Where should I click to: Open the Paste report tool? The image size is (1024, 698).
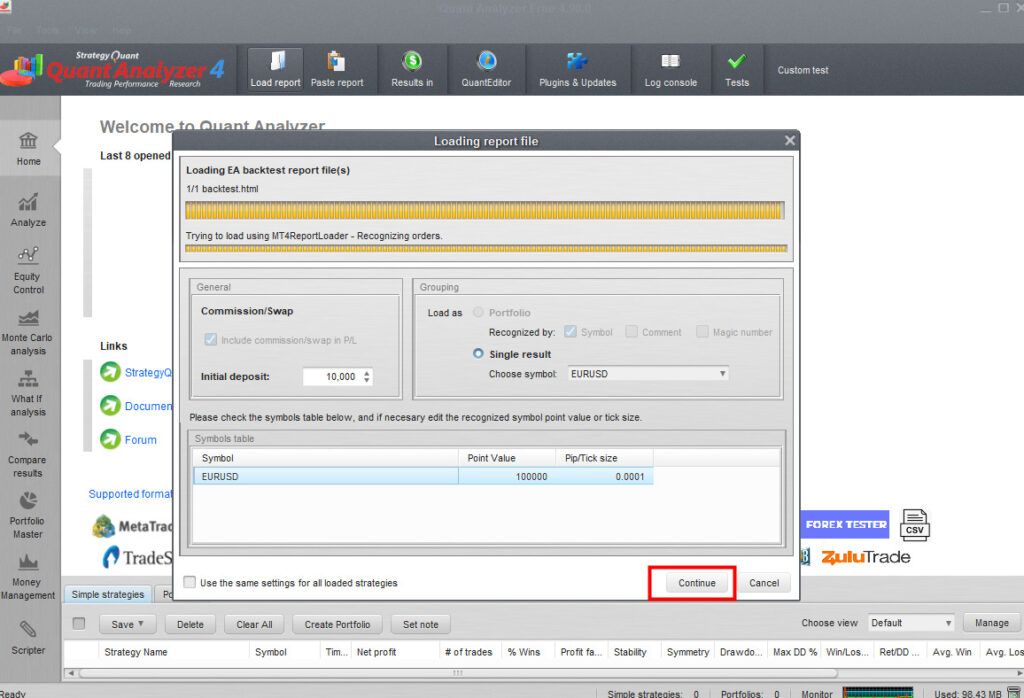(x=336, y=69)
